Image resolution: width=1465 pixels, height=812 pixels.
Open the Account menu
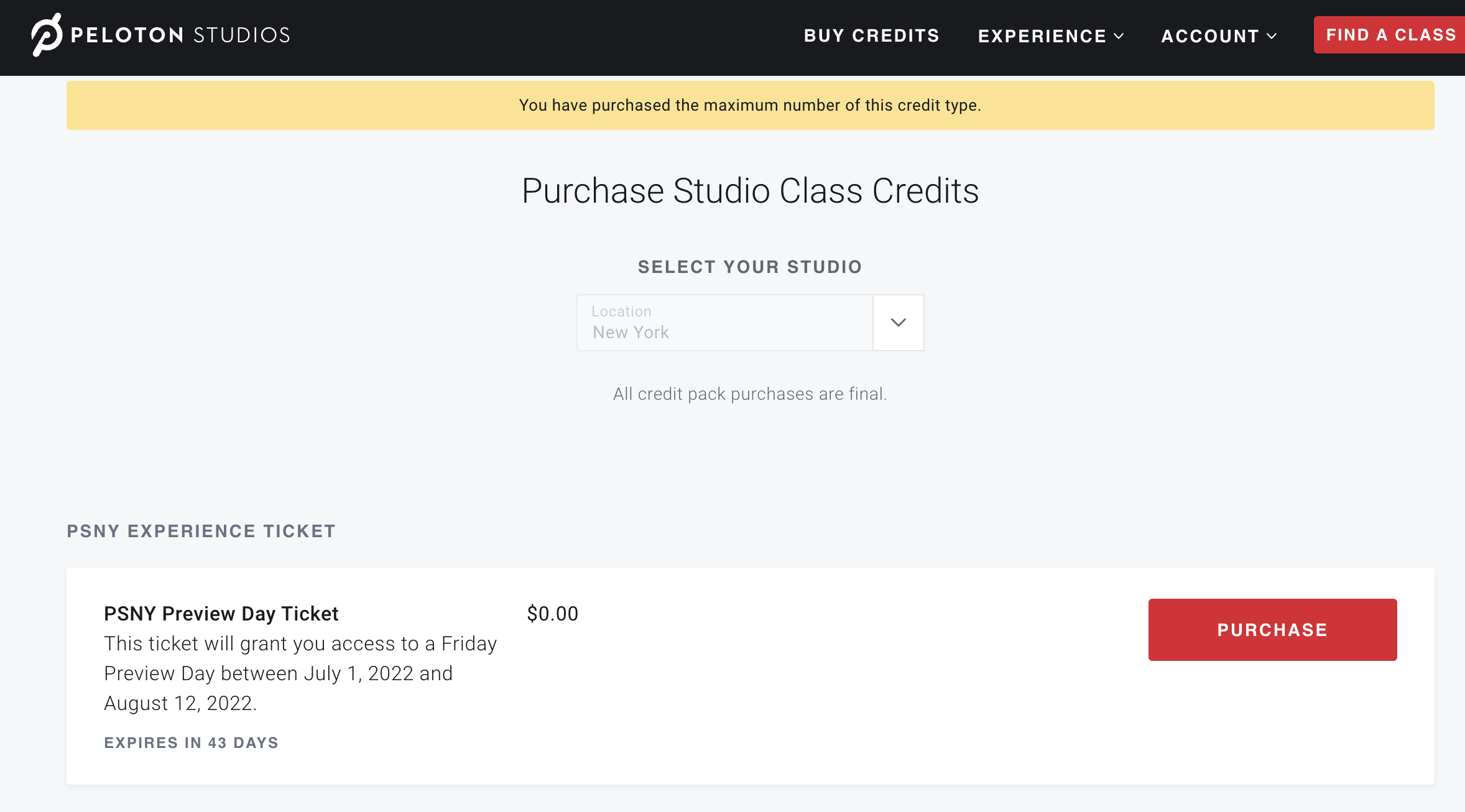click(1210, 36)
